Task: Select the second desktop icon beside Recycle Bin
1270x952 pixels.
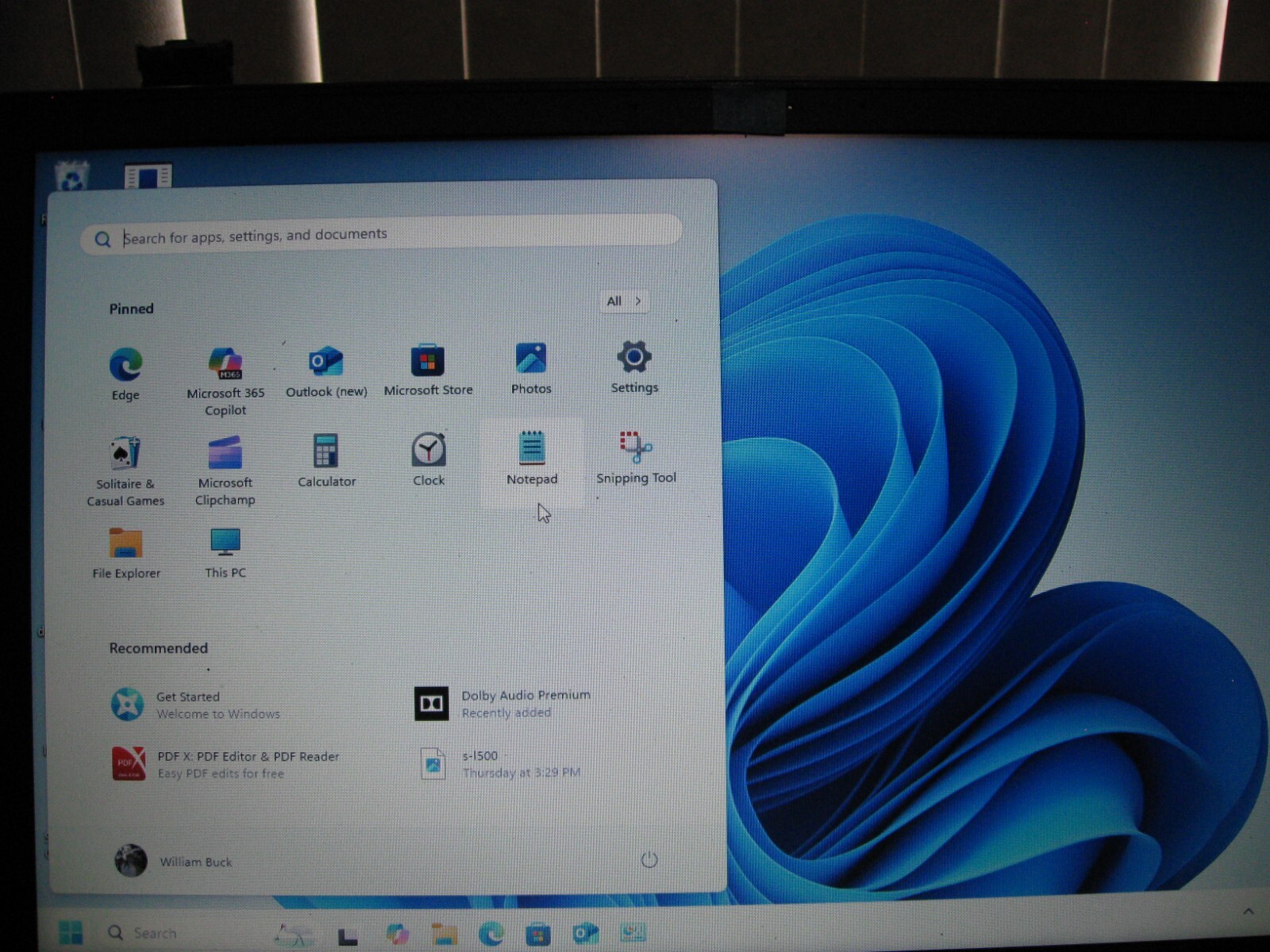Action: (x=148, y=176)
